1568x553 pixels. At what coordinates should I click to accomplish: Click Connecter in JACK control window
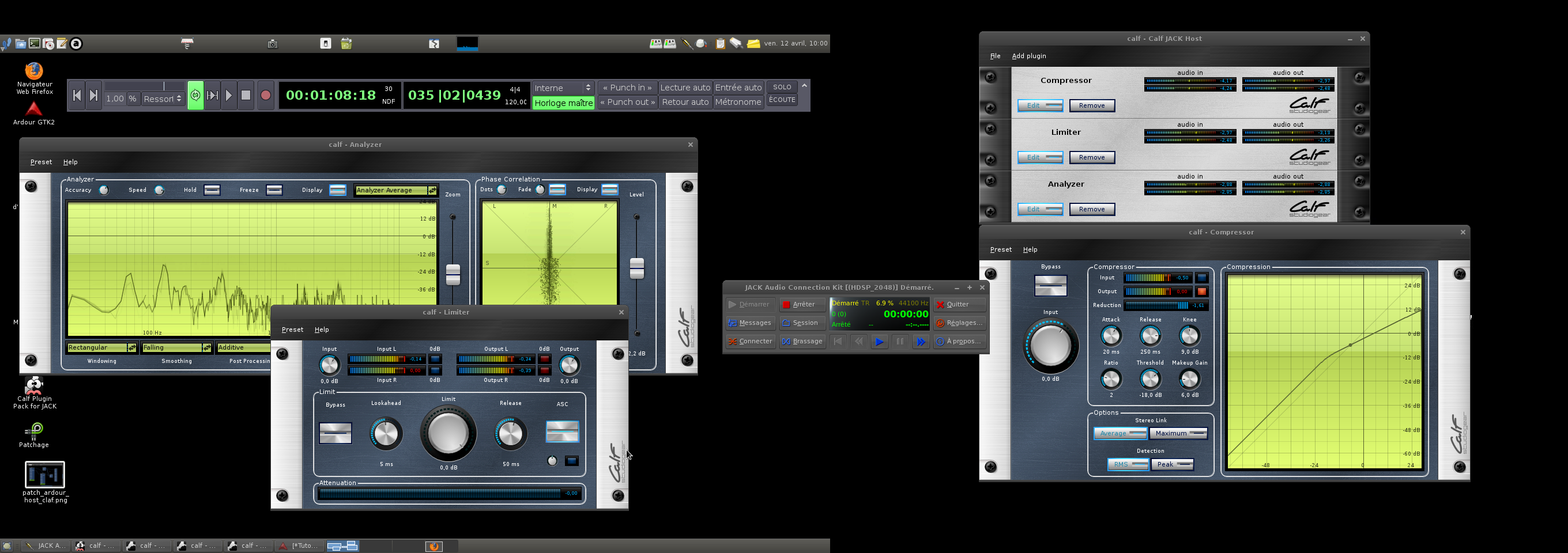tap(750, 341)
